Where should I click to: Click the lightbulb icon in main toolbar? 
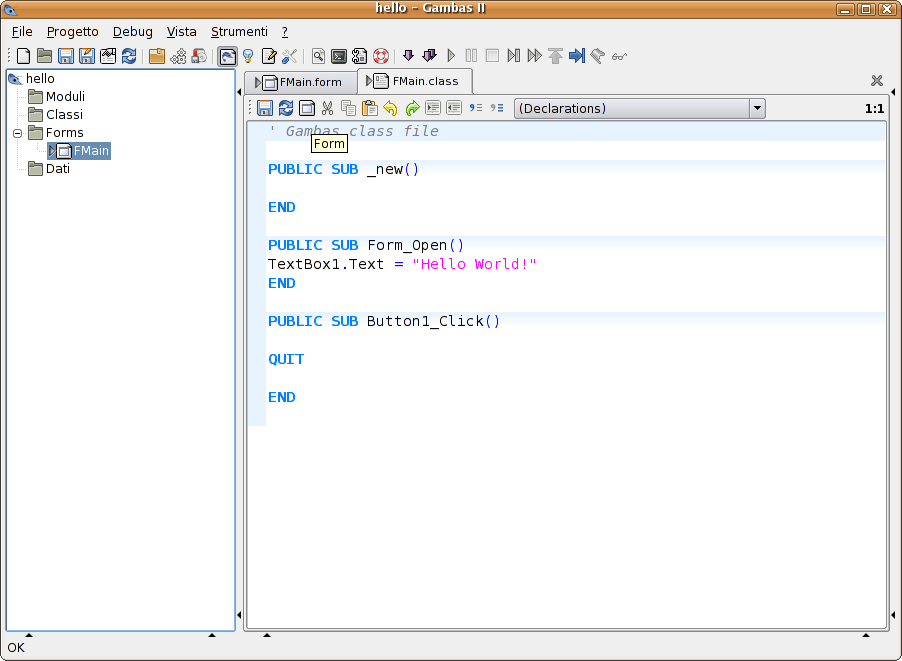pyautogui.click(x=248, y=56)
